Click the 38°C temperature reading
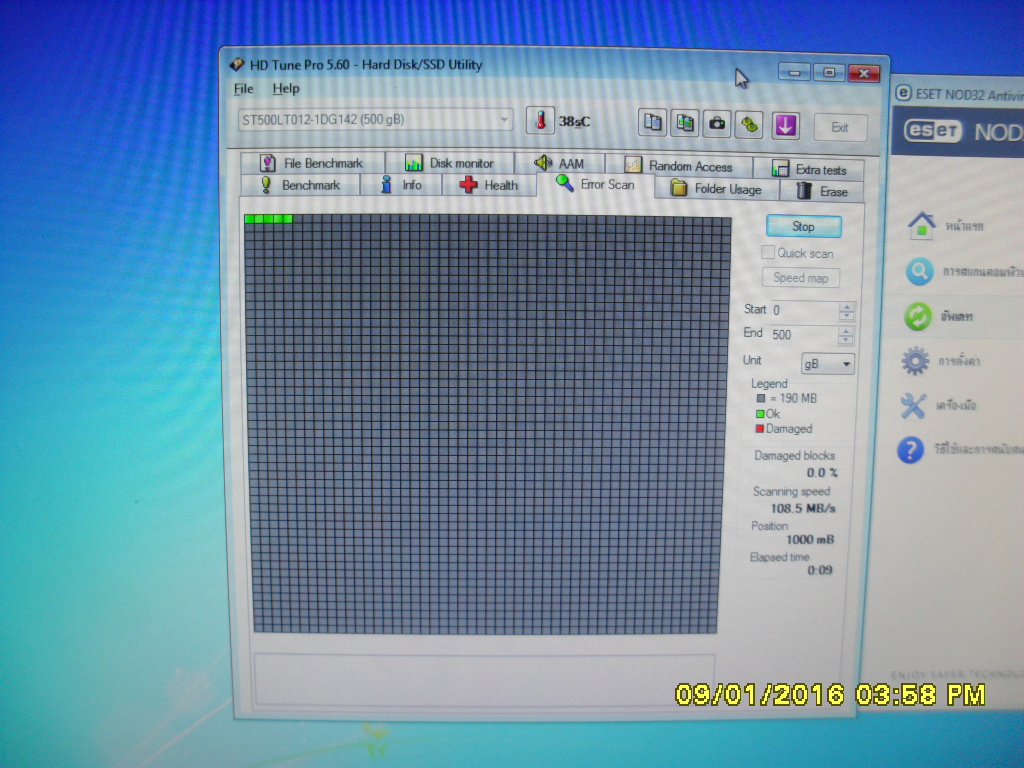This screenshot has width=1024, height=768. click(x=574, y=121)
